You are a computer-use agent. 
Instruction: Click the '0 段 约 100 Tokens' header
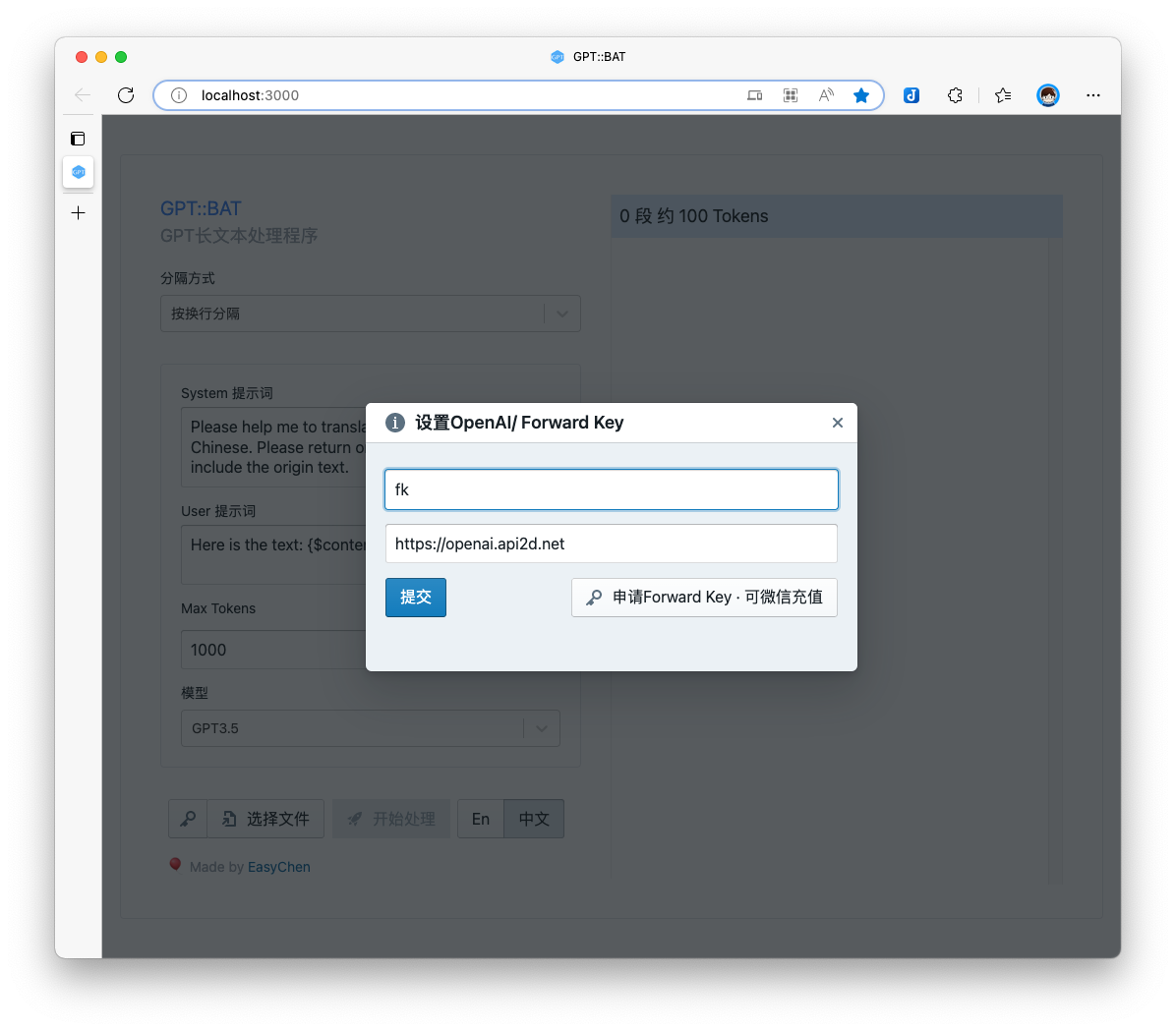pyautogui.click(x=836, y=216)
